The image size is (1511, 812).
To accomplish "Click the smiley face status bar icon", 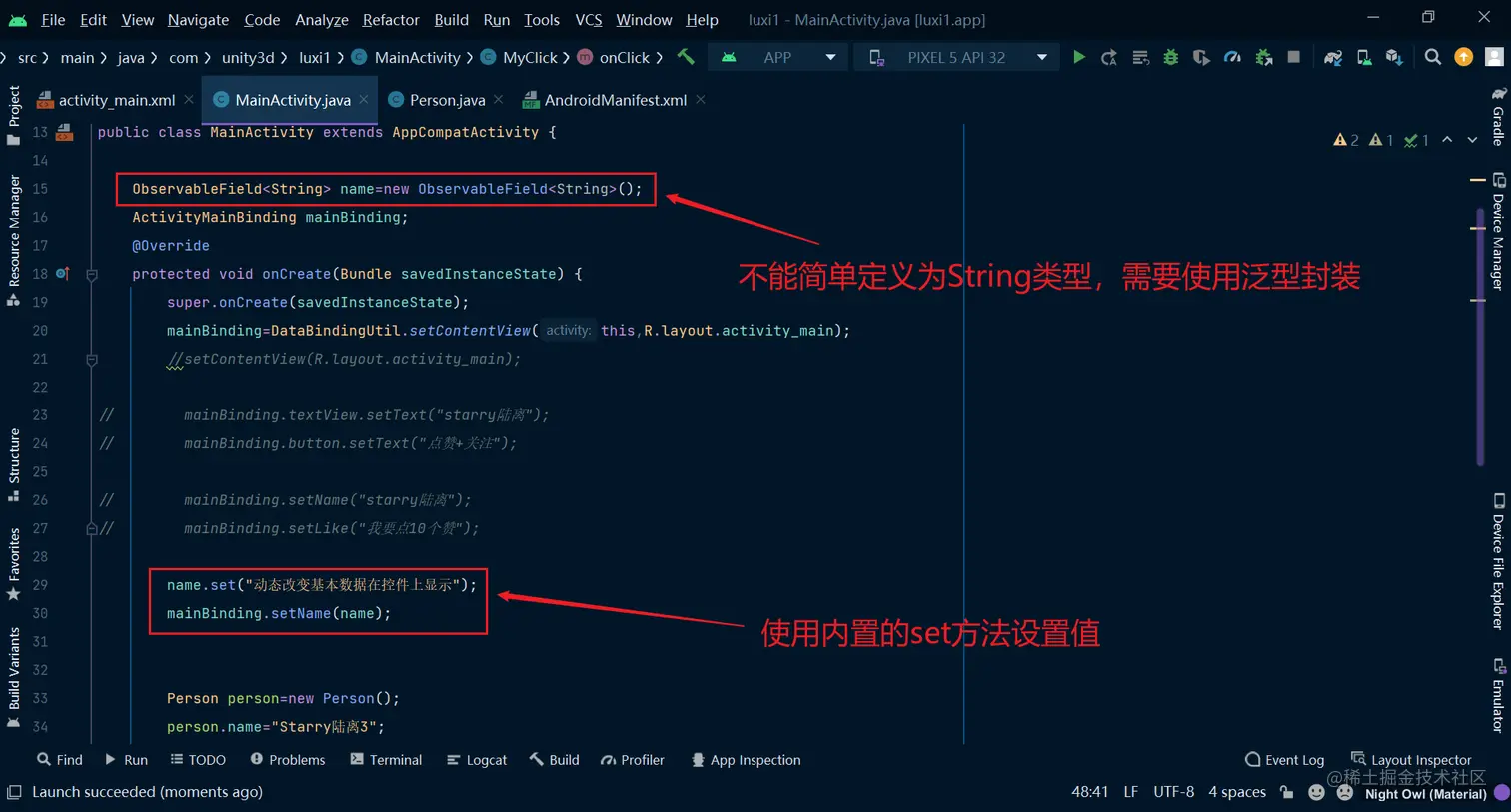I will 1316,792.
